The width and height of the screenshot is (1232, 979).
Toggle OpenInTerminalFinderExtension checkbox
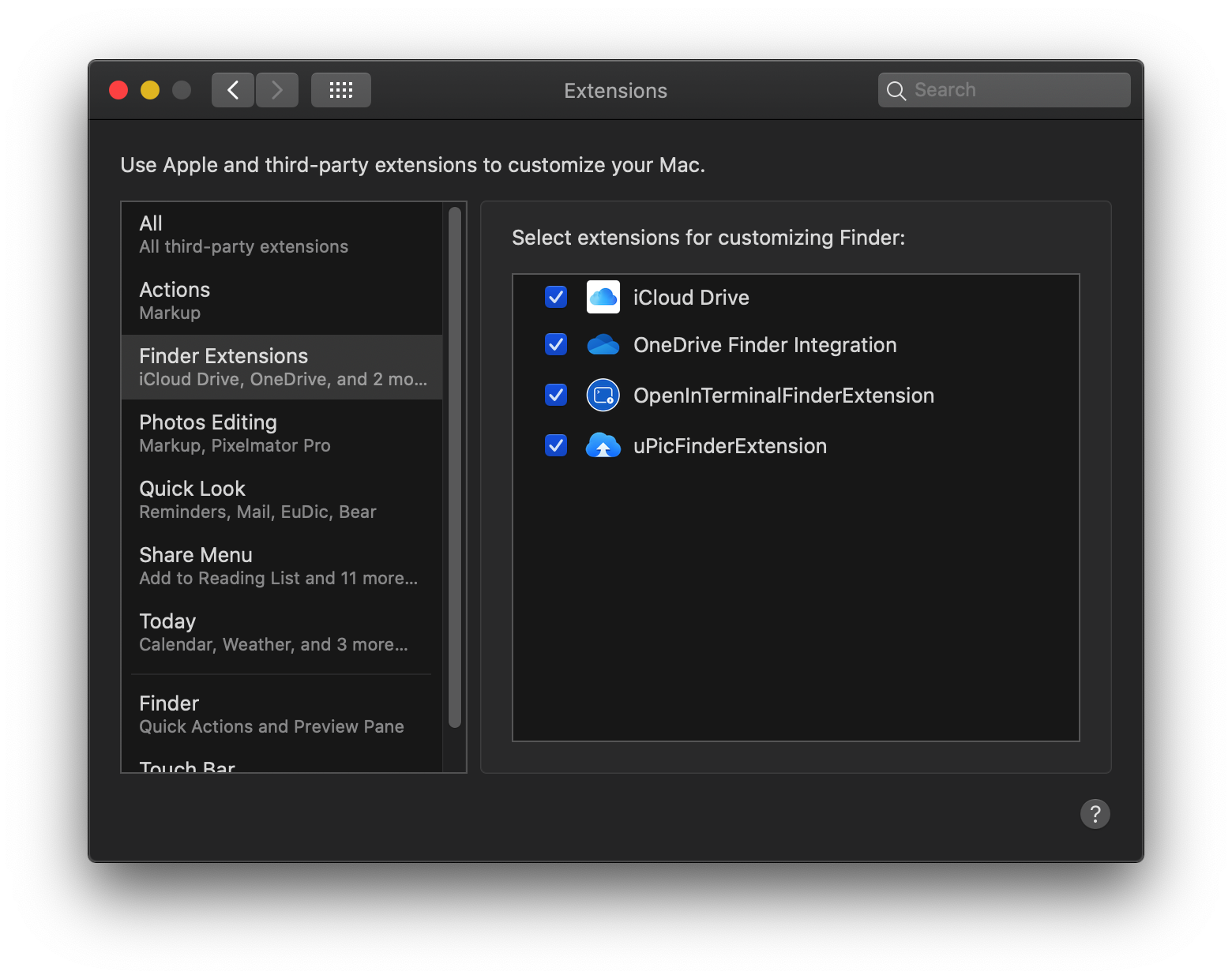pyautogui.click(x=556, y=395)
